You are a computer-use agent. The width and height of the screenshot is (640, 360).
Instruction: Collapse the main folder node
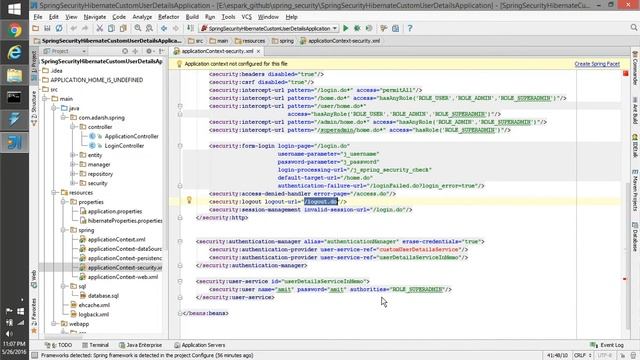45,99
